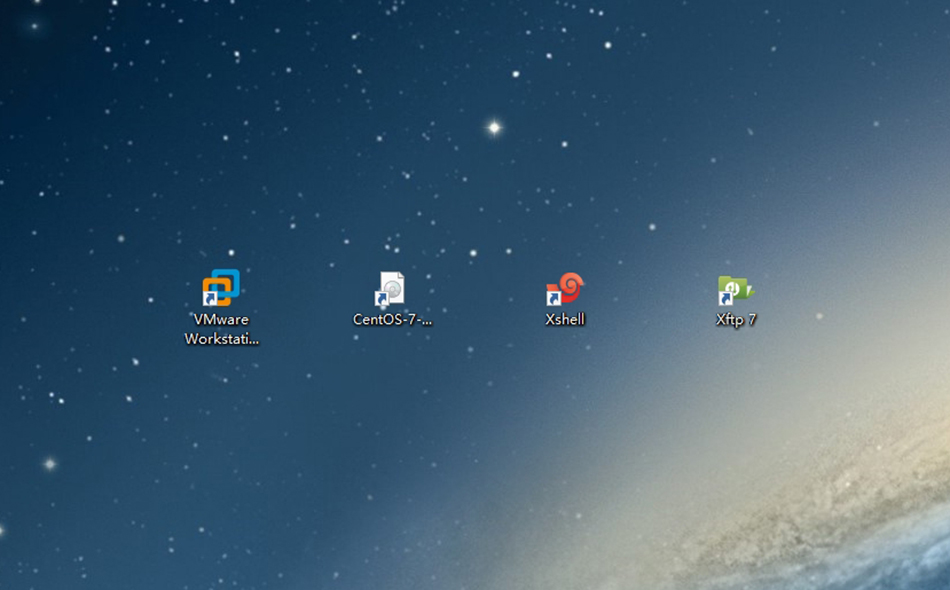Screen dimensions: 950x590
Task: Click the shortcut arrow on CentOS-7 icon
Action: (381, 299)
